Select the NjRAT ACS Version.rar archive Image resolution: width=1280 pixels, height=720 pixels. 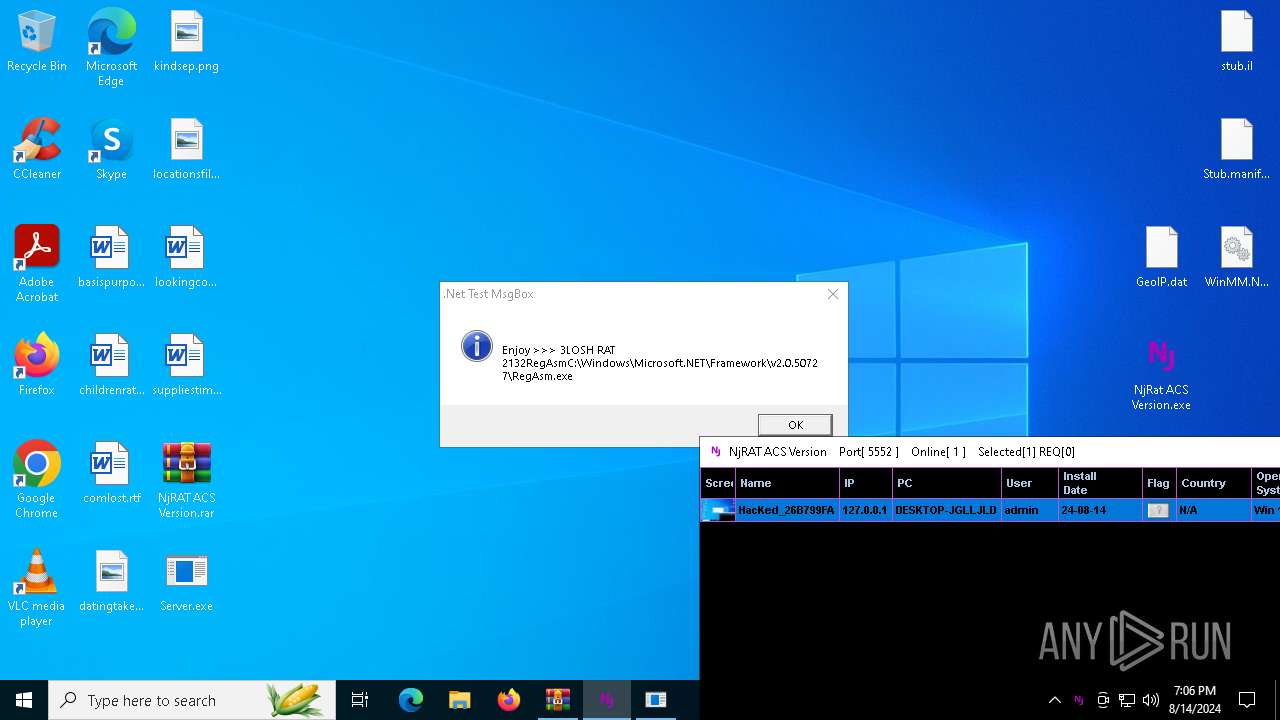point(186,480)
